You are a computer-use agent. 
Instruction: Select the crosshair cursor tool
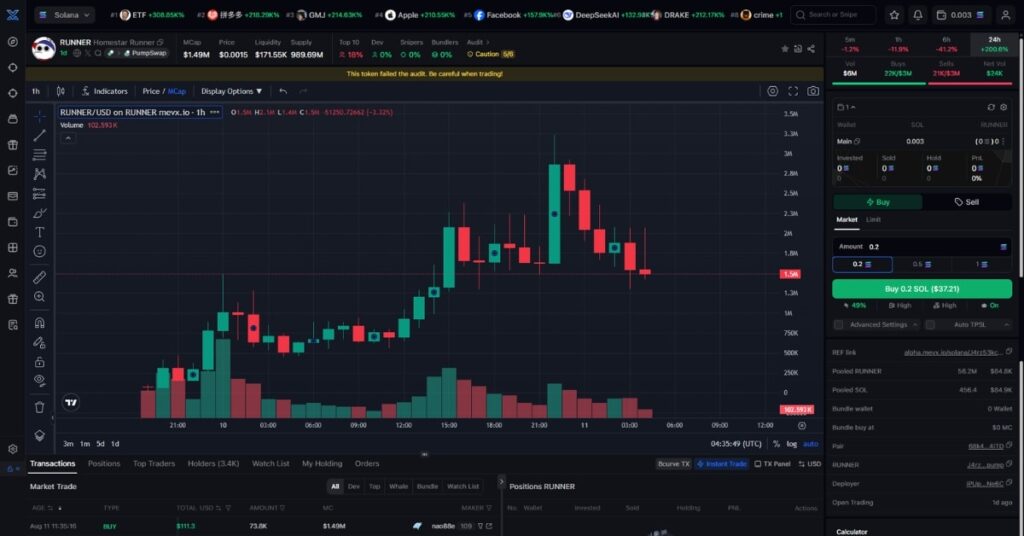39,116
